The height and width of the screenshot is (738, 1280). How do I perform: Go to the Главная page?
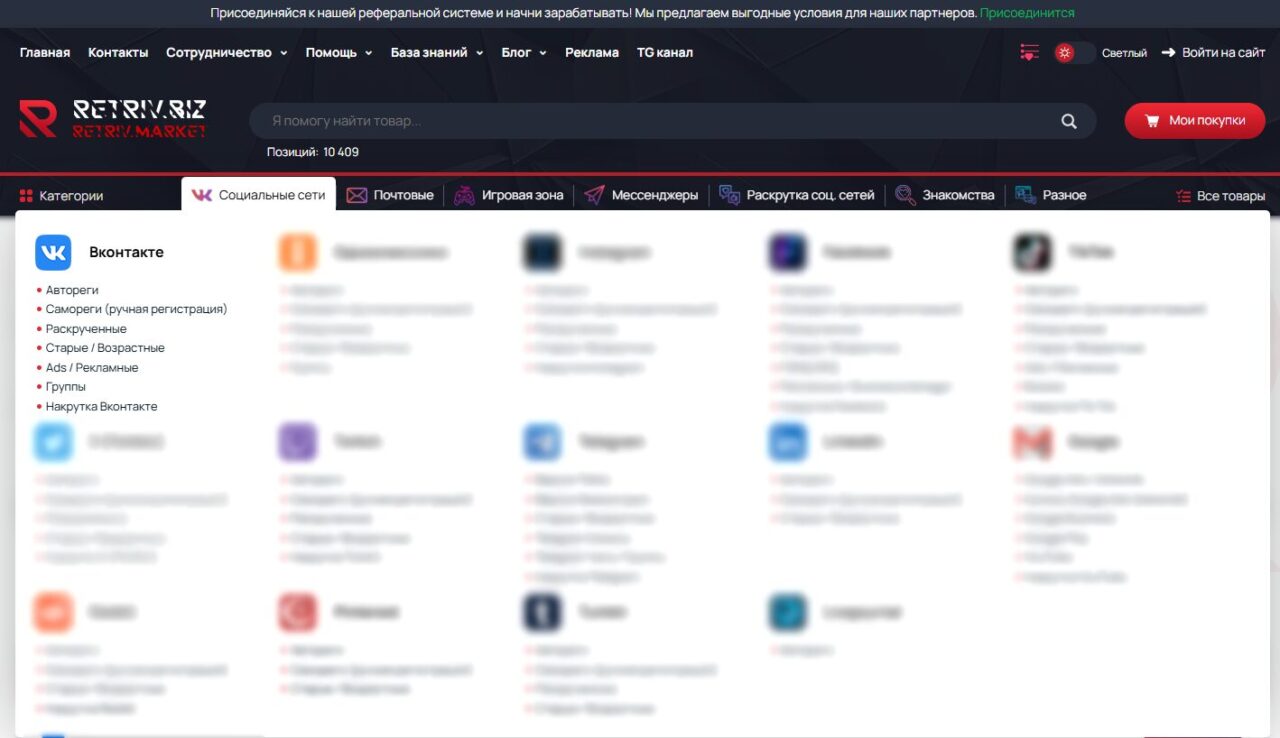(x=45, y=53)
